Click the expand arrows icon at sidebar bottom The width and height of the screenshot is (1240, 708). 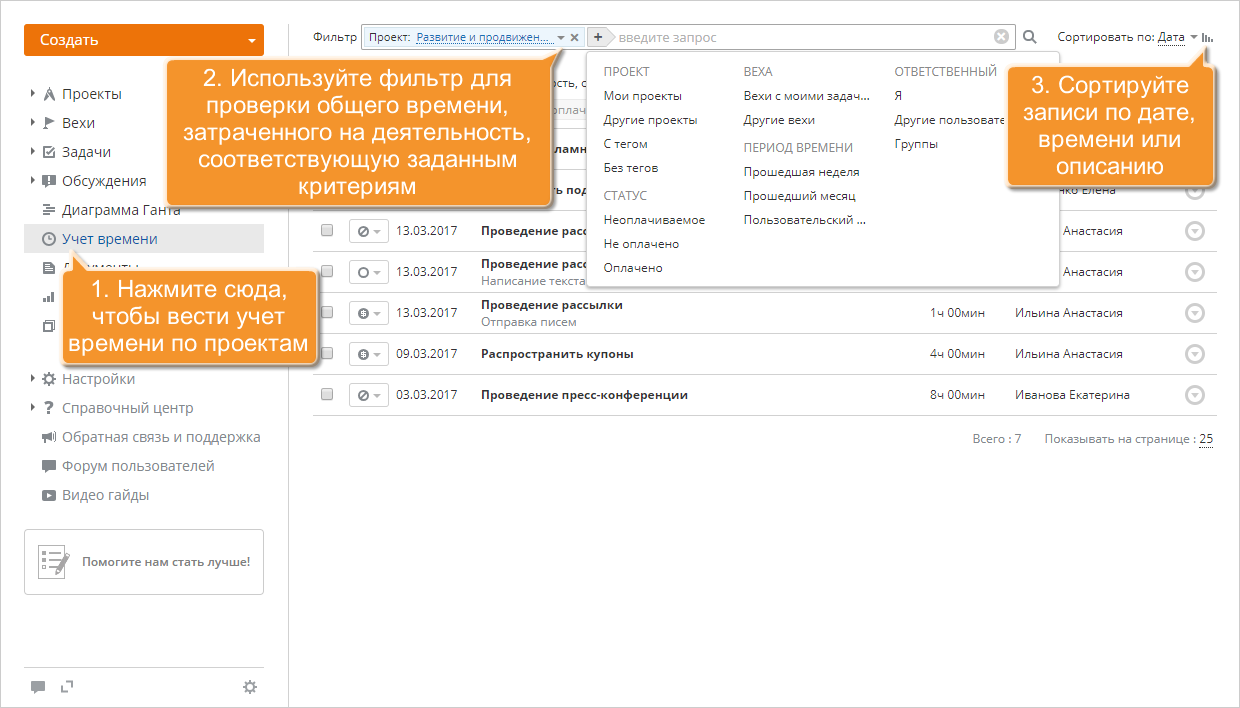(x=67, y=686)
